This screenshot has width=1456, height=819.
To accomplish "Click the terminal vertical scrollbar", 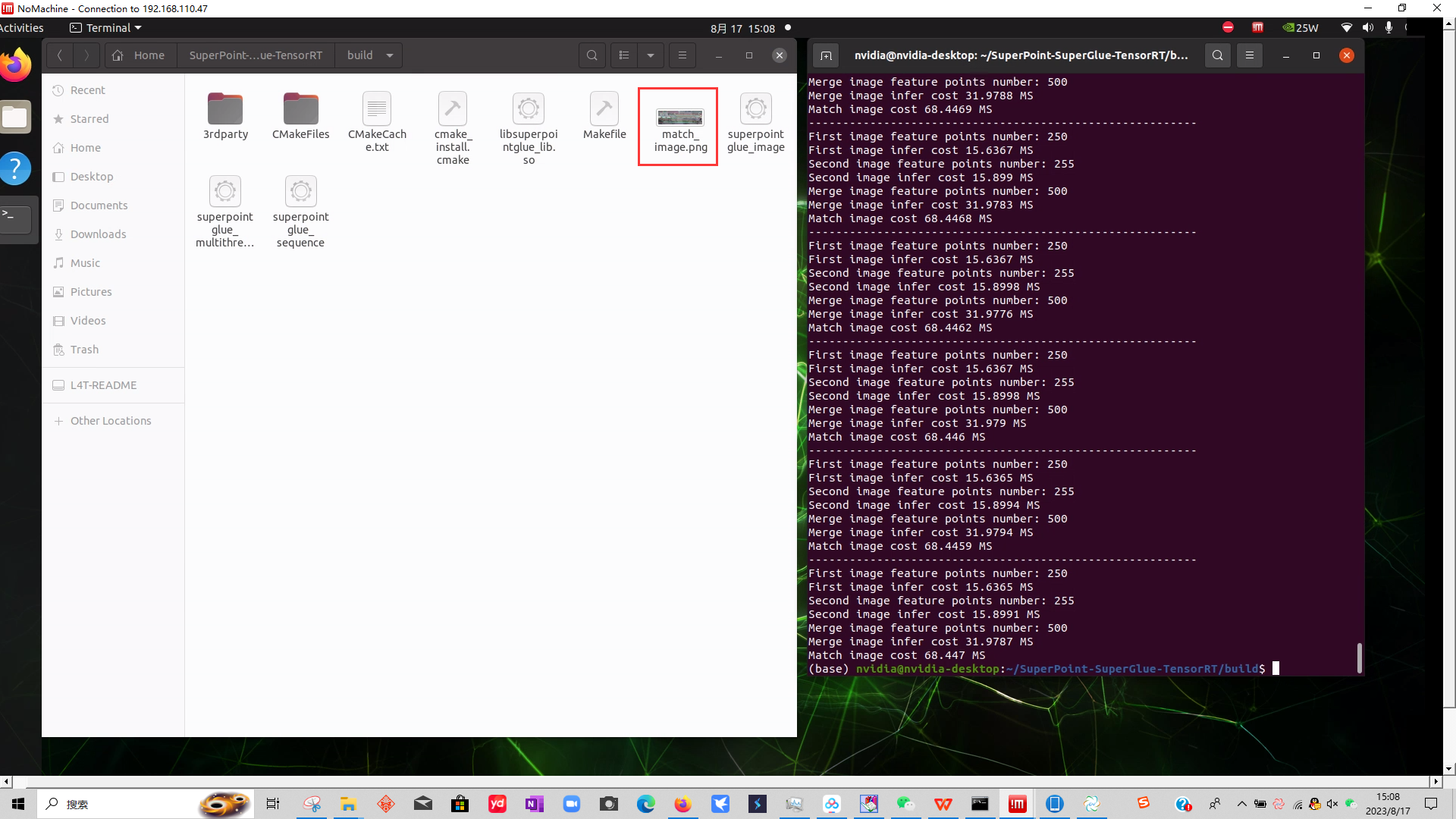I will (x=1359, y=657).
